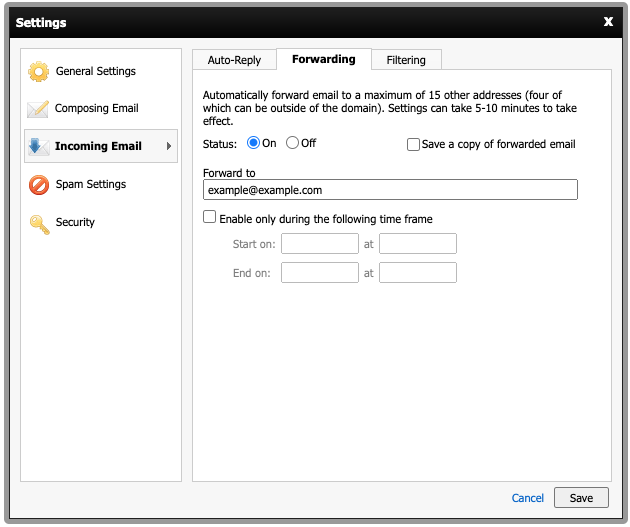Click the End on time field

coord(418,273)
